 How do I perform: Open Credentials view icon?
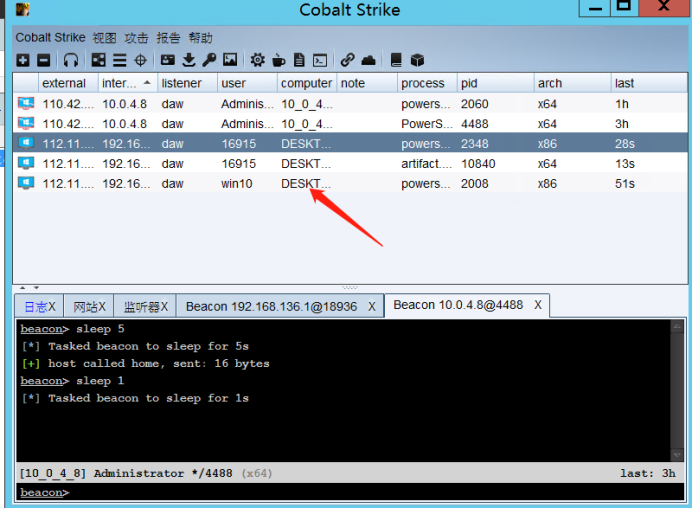pos(168,60)
